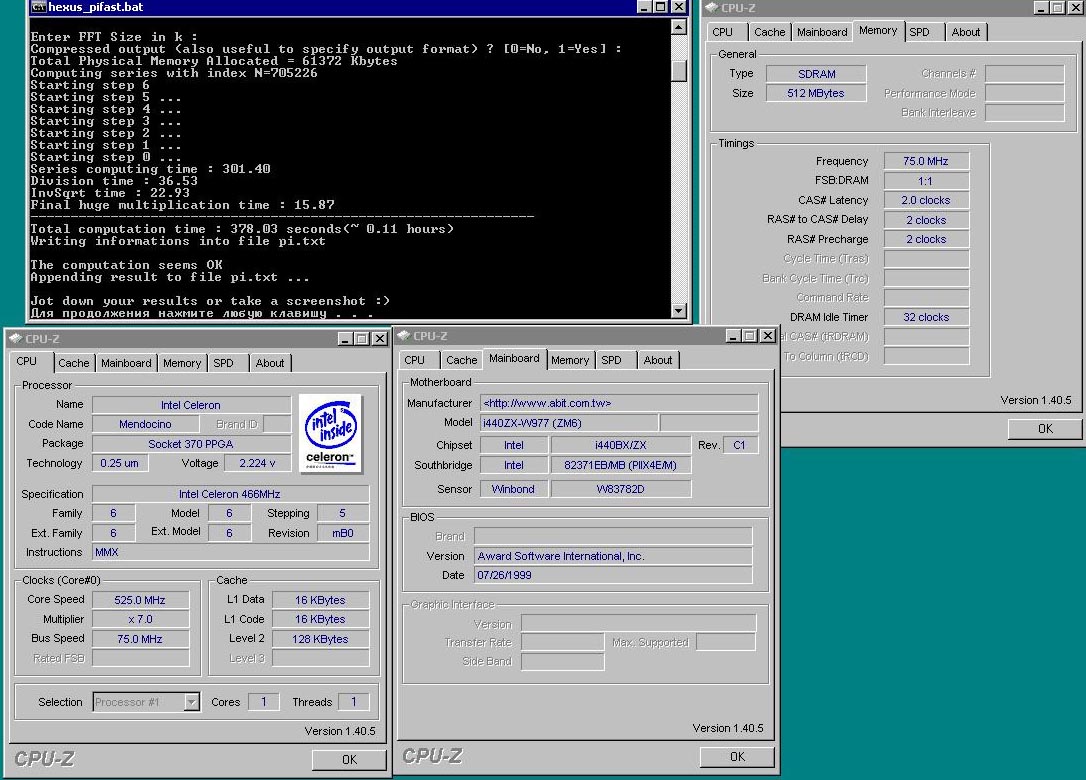The image size is (1086, 780).
Task: Click the SDRAM memory type value
Action: tap(817, 73)
